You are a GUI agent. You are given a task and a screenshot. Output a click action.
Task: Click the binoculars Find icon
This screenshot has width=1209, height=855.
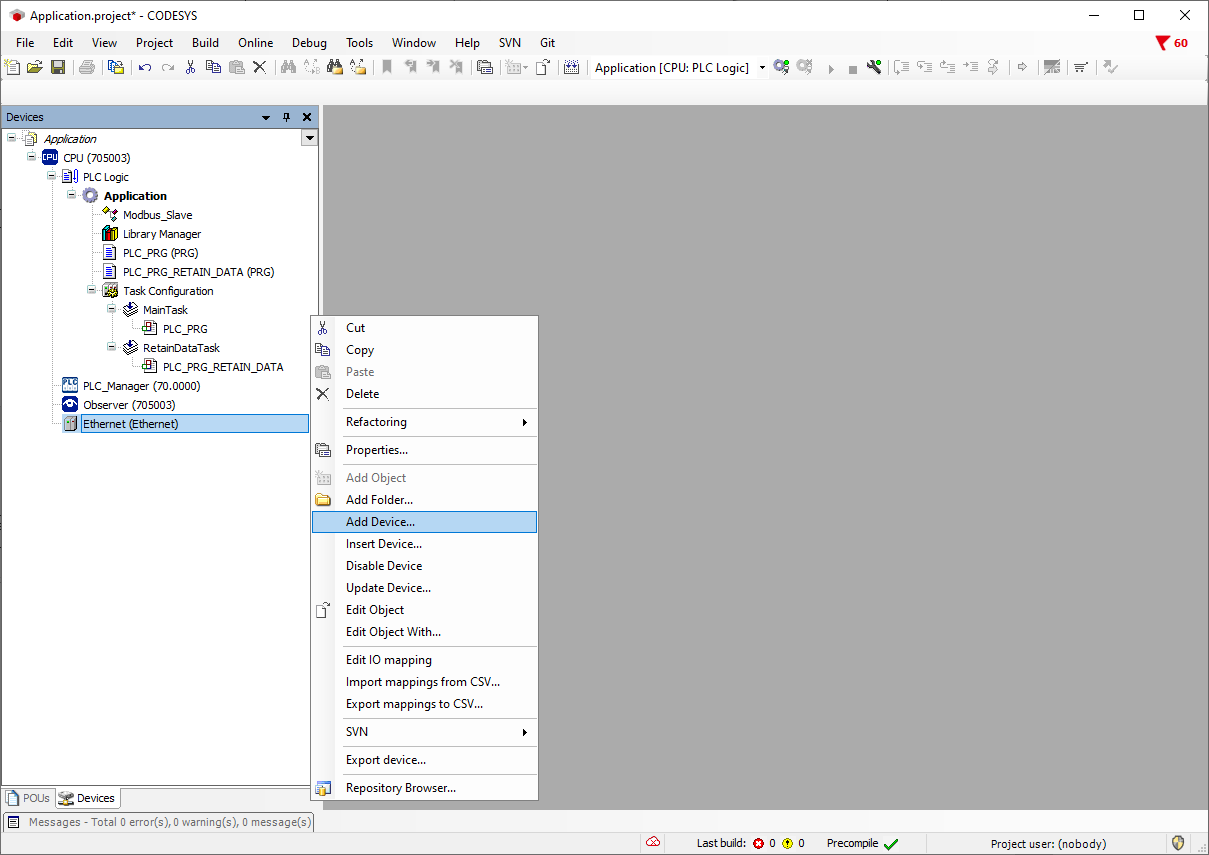coord(288,67)
